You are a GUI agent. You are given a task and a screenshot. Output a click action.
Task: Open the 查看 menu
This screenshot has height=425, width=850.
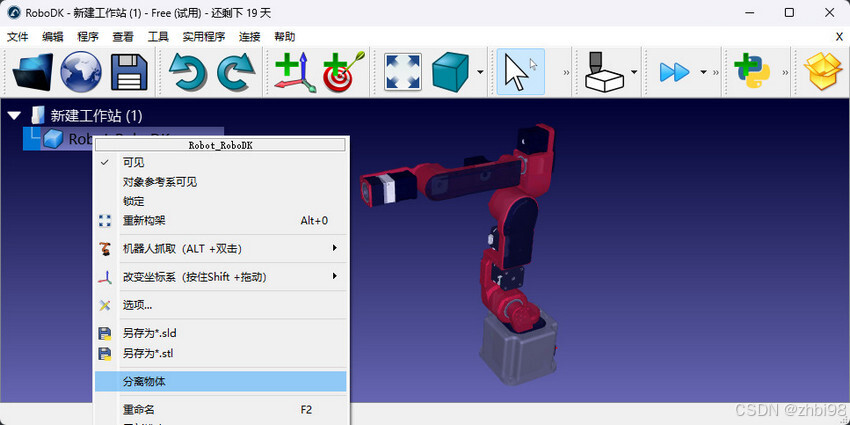pos(123,37)
